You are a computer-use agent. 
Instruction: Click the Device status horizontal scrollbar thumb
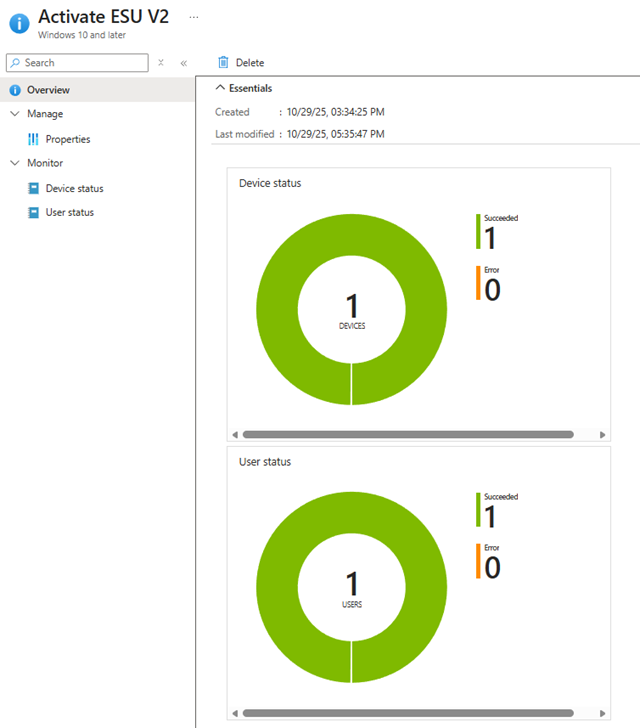click(x=408, y=435)
